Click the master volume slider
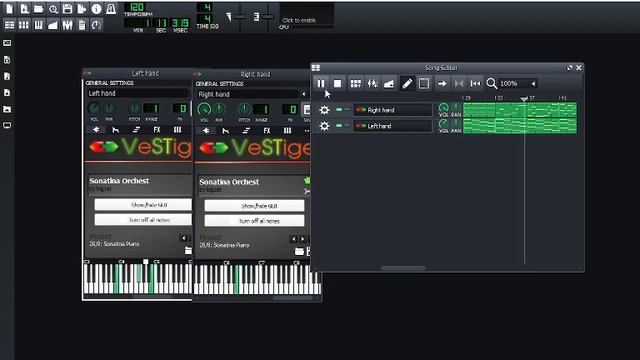This screenshot has width=640, height=360. (240, 17)
